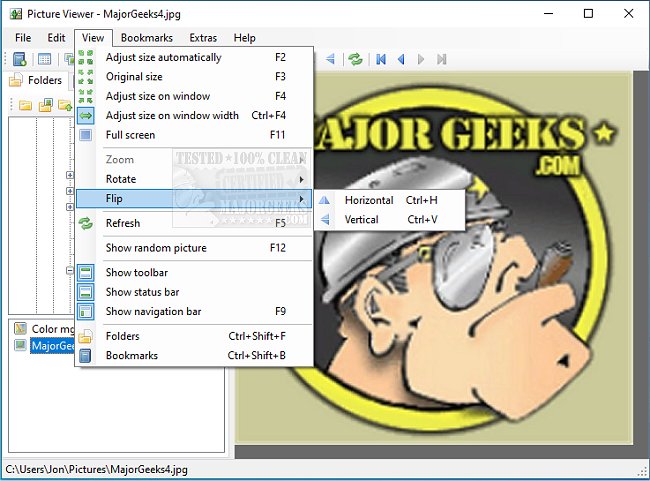The image size is (650, 481).
Task: Click the folder with picture overlay icon
Action: [x=46, y=105]
